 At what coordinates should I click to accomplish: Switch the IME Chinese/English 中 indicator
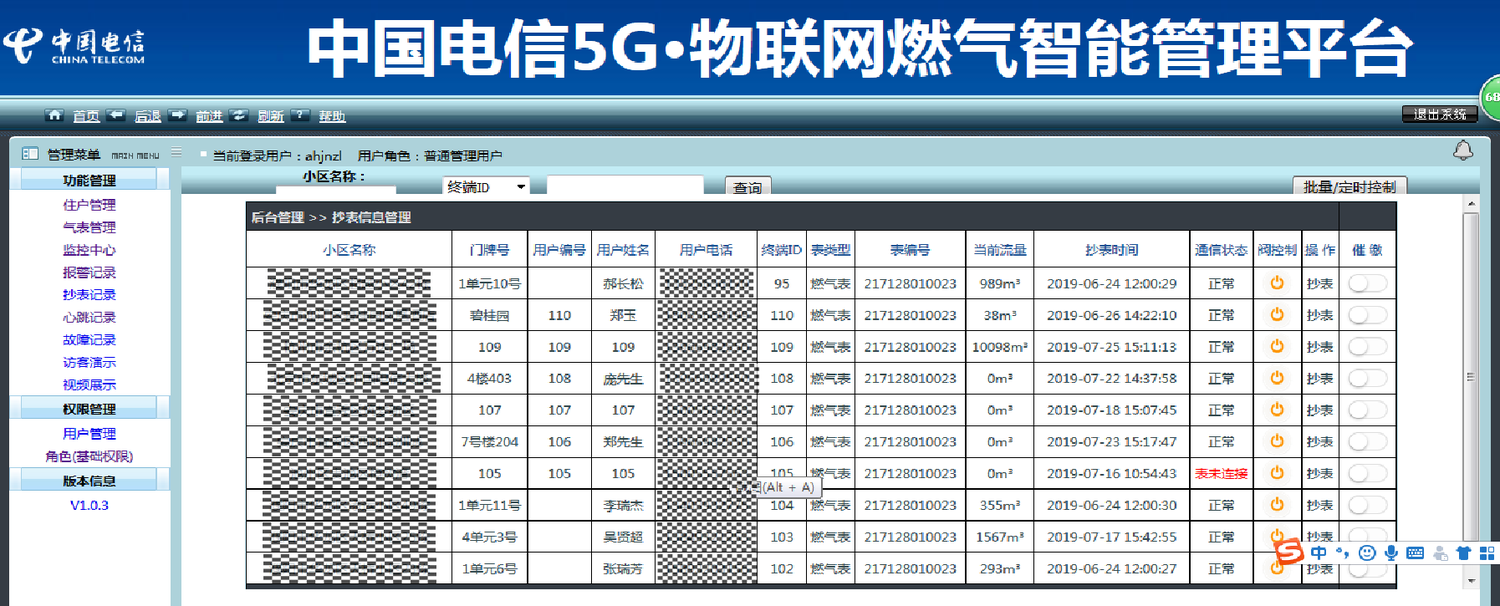click(1319, 553)
